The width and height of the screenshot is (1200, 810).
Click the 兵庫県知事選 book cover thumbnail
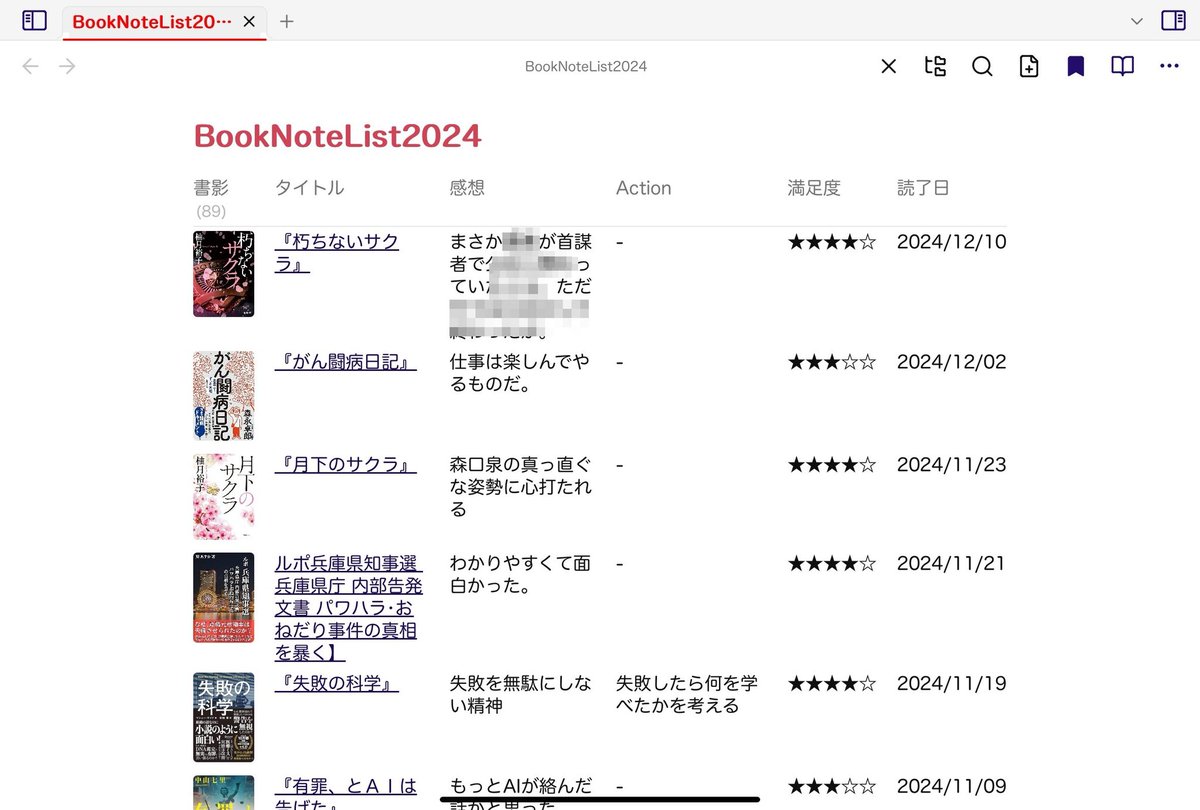pyautogui.click(x=223, y=598)
